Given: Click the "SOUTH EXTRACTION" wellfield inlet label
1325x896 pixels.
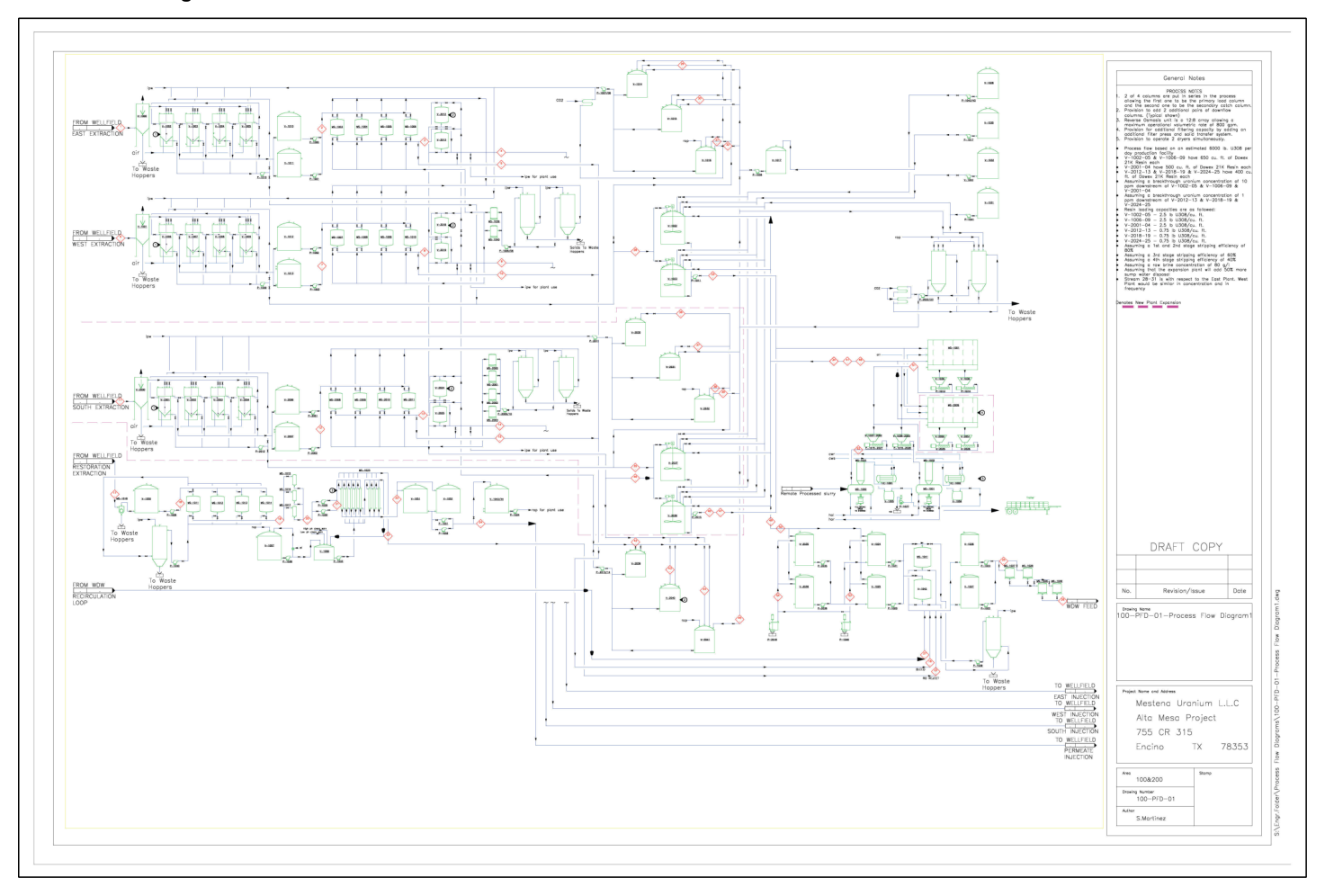Looking at the screenshot, I should pos(101,408).
